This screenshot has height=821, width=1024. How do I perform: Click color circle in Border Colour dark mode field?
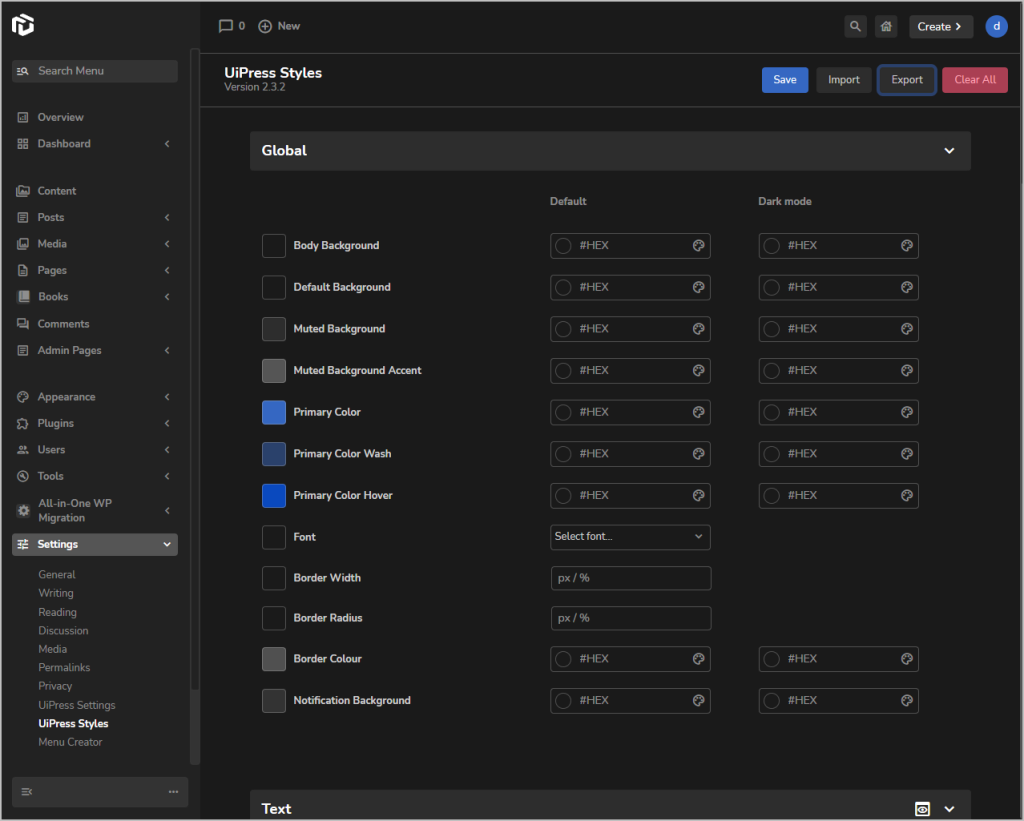(x=771, y=659)
